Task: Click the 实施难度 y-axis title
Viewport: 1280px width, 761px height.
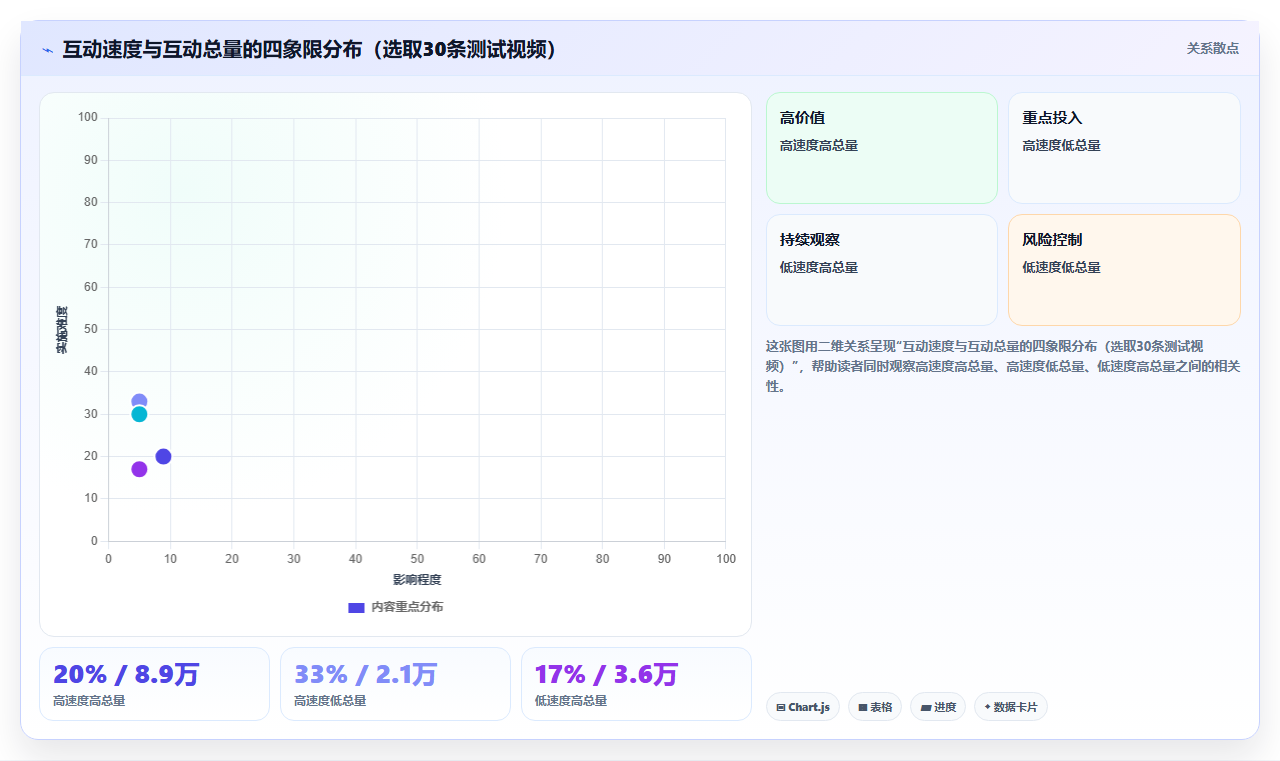Action: 62,330
